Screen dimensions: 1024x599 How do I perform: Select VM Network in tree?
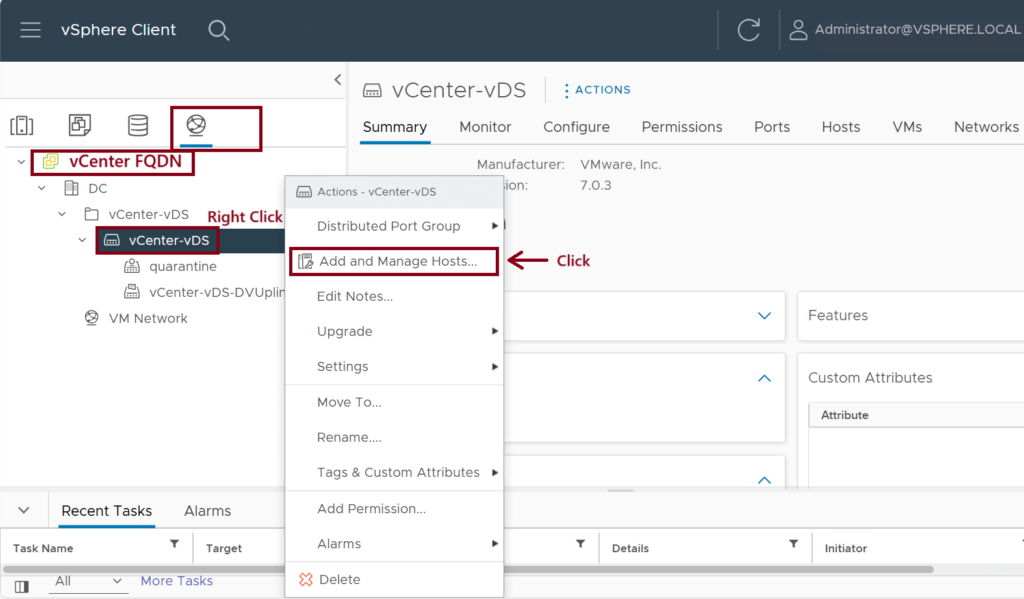tap(148, 319)
